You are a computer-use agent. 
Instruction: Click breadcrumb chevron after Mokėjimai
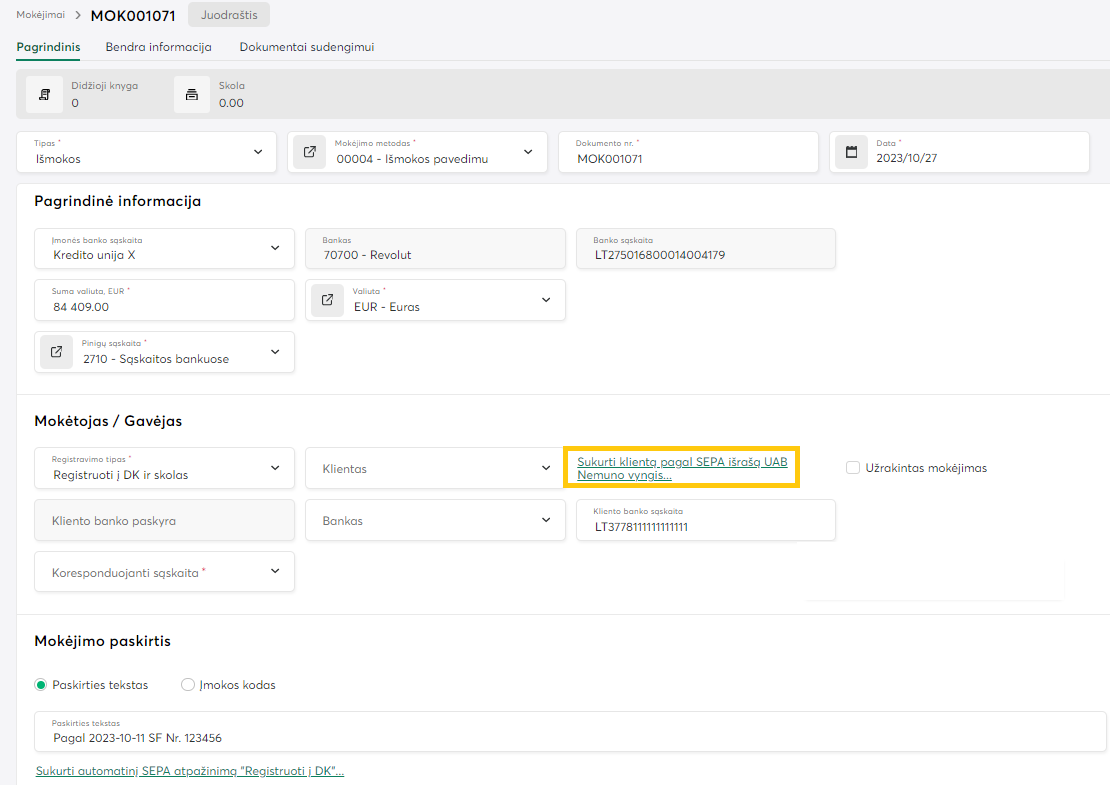pos(78,16)
